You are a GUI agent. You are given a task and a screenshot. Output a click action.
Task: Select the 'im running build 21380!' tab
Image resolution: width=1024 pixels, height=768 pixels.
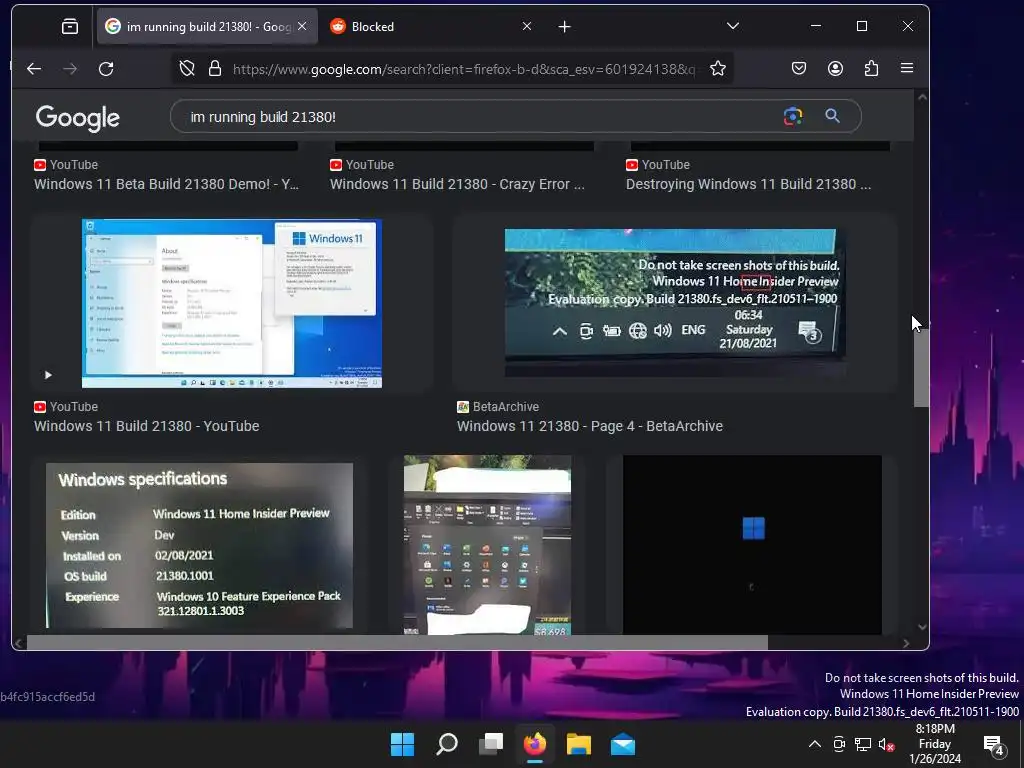click(207, 26)
